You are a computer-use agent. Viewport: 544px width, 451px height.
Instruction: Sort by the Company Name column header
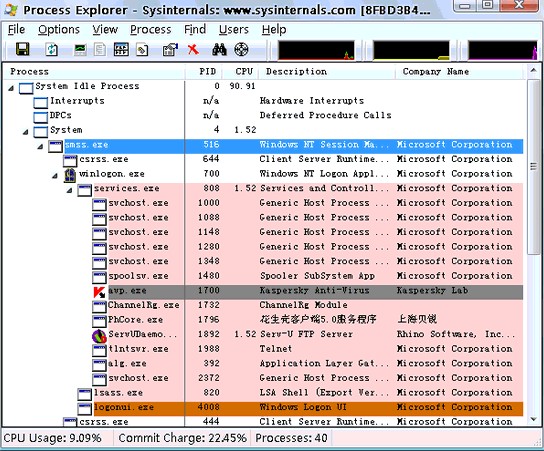click(x=459, y=72)
